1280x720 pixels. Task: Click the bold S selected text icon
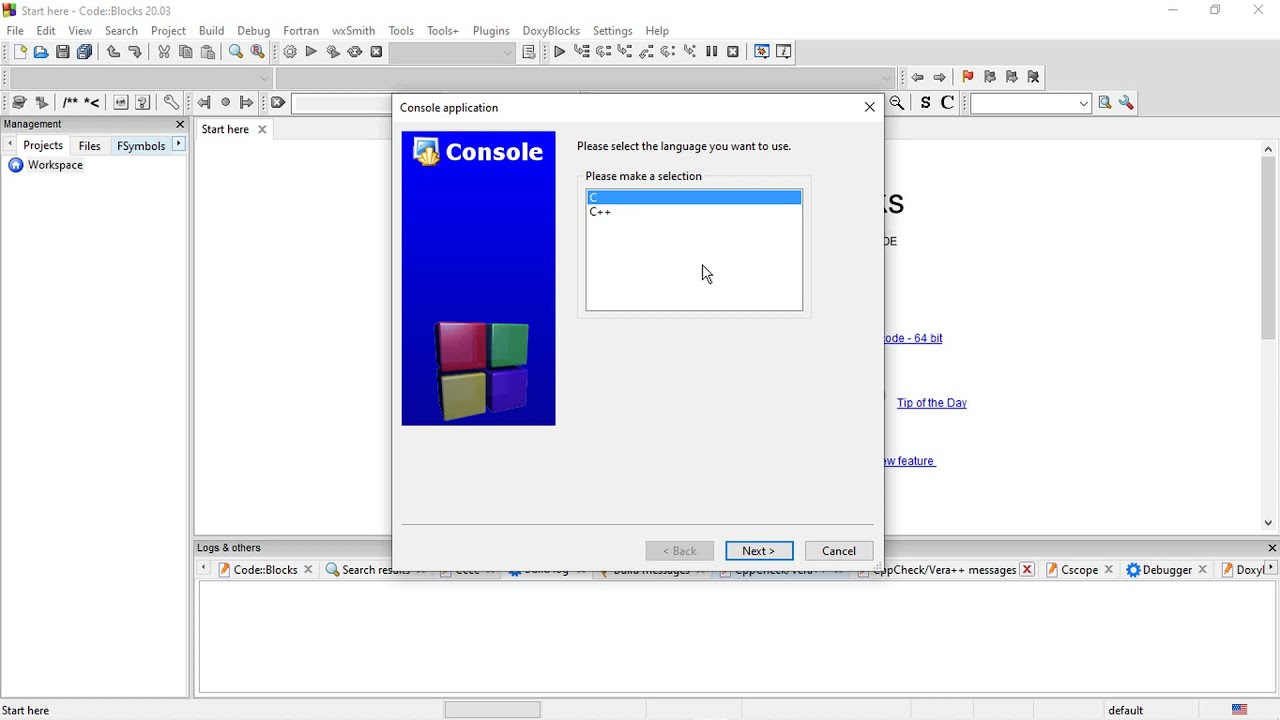925,103
